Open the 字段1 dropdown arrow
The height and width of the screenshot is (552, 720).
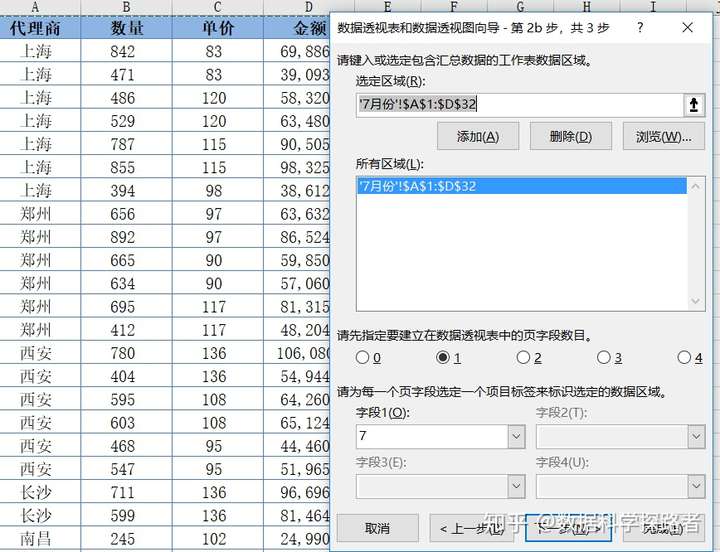(x=516, y=436)
